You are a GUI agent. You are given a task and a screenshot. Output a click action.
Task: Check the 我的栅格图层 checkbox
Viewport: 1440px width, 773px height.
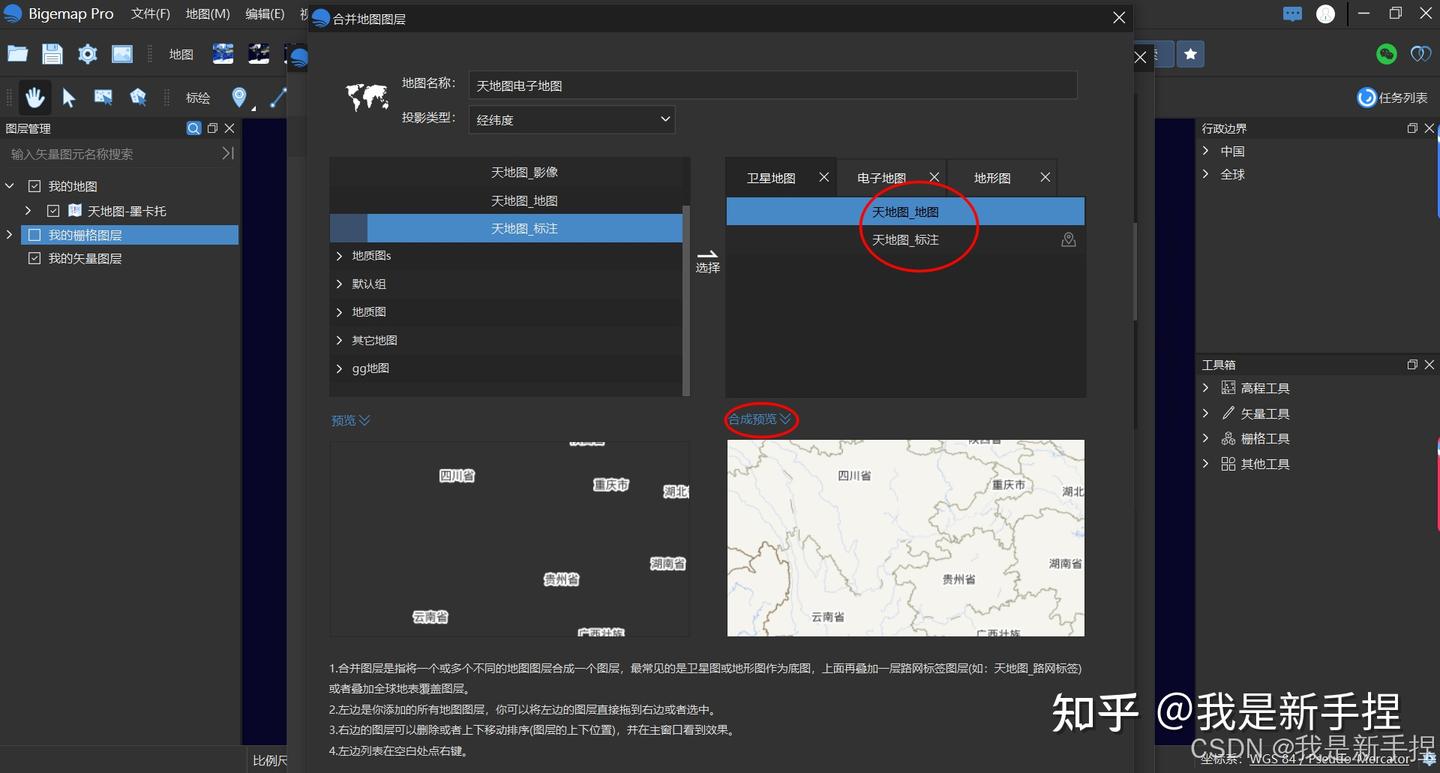(33, 234)
